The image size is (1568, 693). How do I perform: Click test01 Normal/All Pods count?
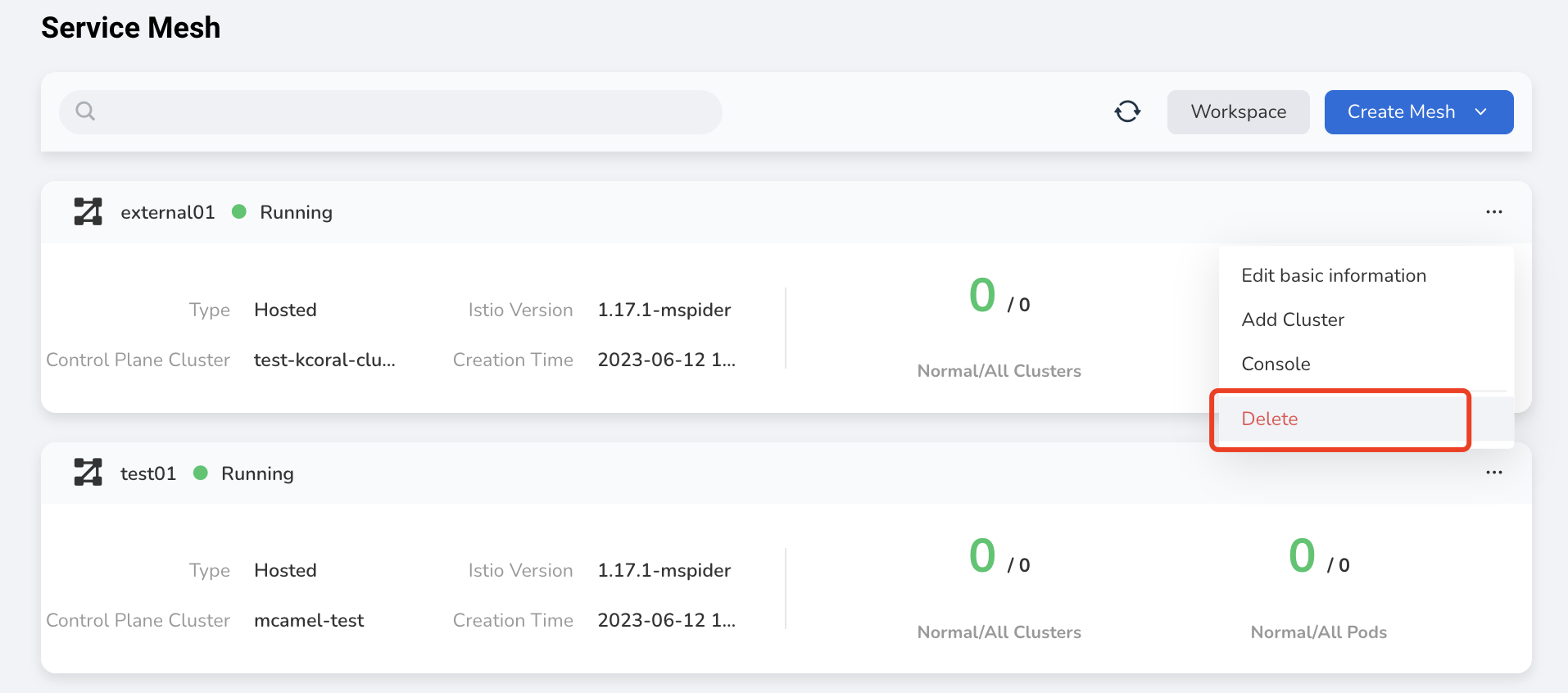(x=1318, y=557)
